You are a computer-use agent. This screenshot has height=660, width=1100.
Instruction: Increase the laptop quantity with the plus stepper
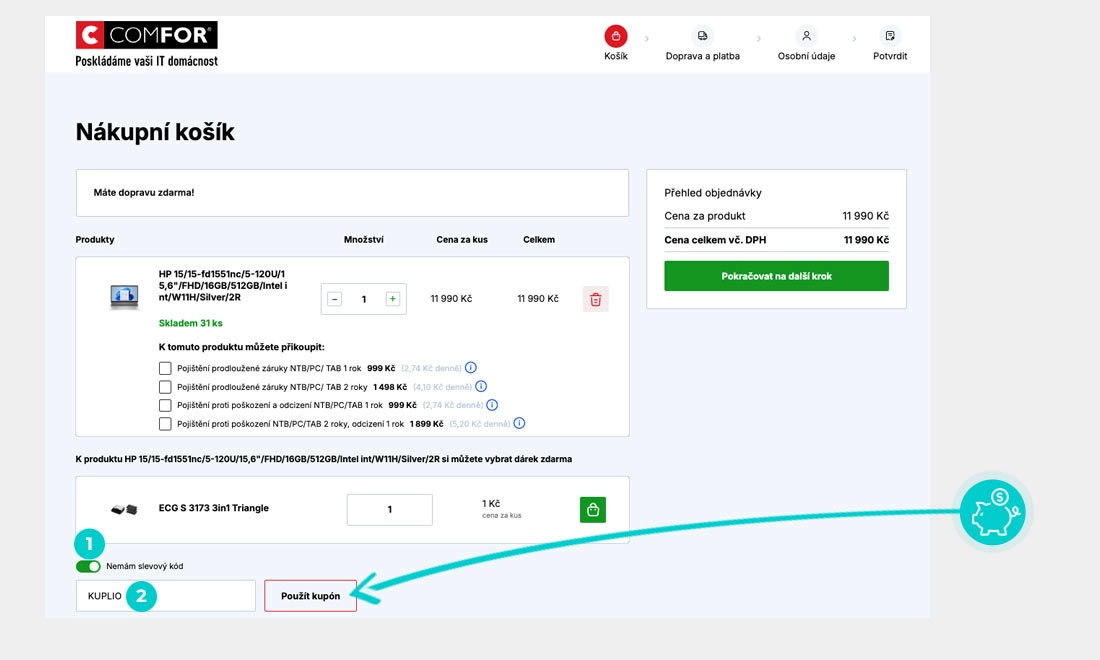pyautogui.click(x=392, y=298)
